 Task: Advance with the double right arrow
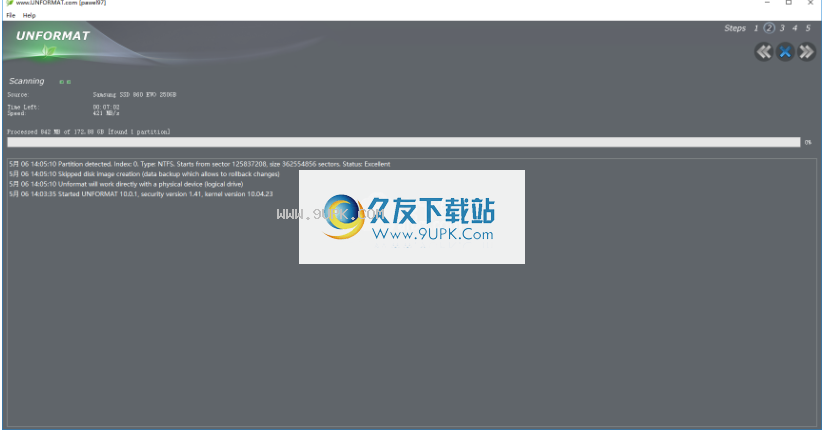coord(807,52)
